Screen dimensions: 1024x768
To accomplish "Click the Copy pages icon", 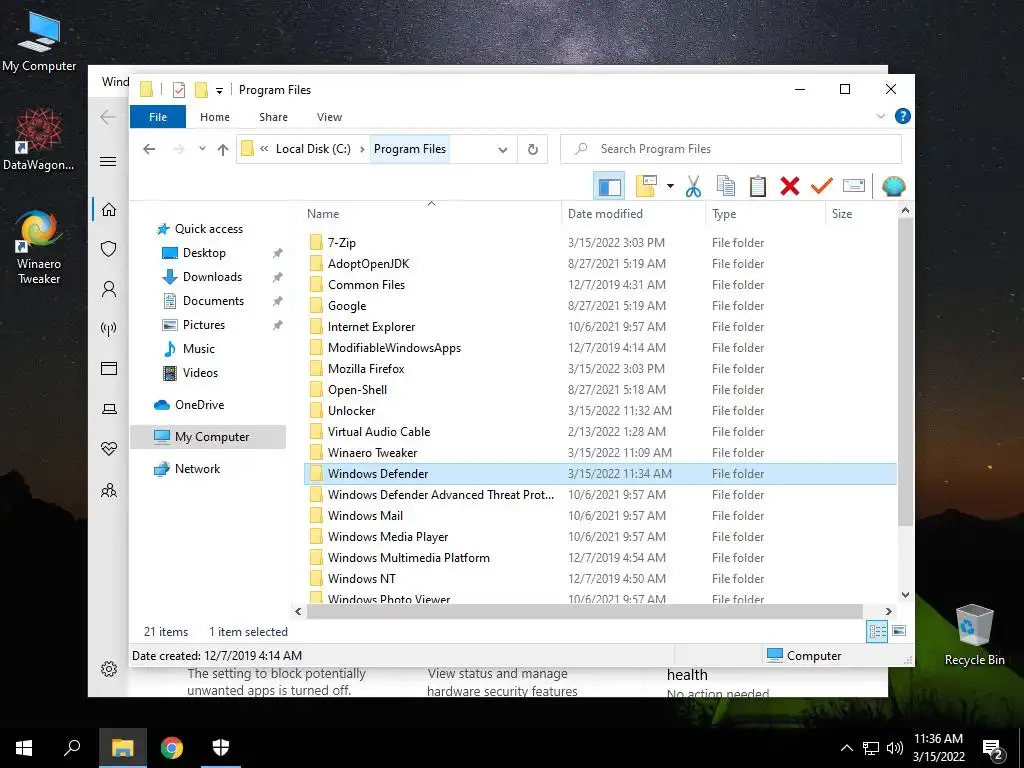I will tap(726, 186).
